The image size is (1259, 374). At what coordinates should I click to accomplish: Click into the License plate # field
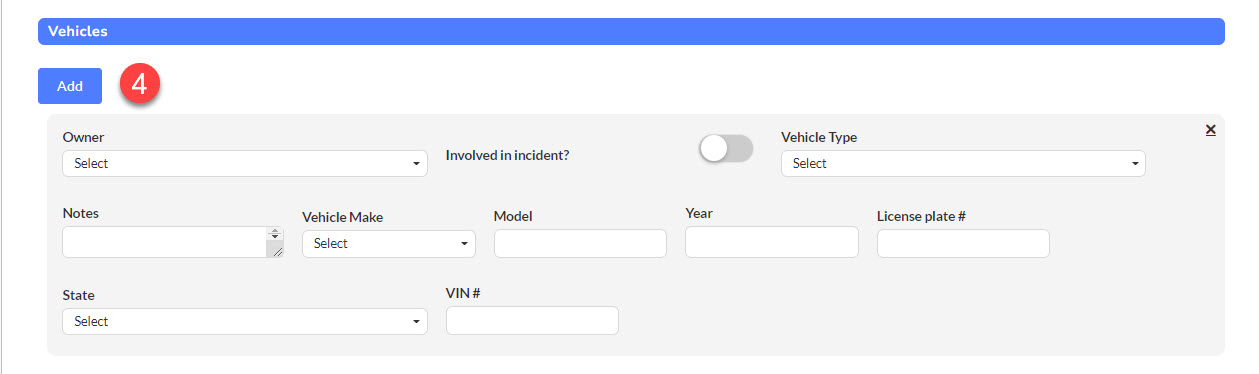pyautogui.click(x=963, y=243)
